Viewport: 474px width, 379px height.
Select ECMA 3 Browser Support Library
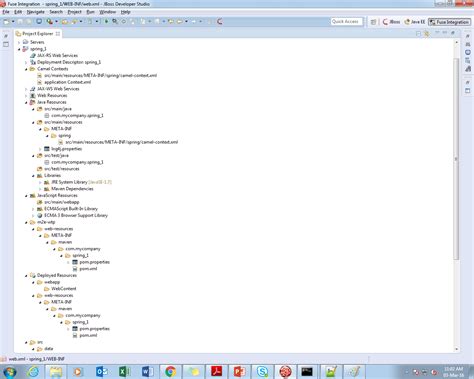pos(76,216)
